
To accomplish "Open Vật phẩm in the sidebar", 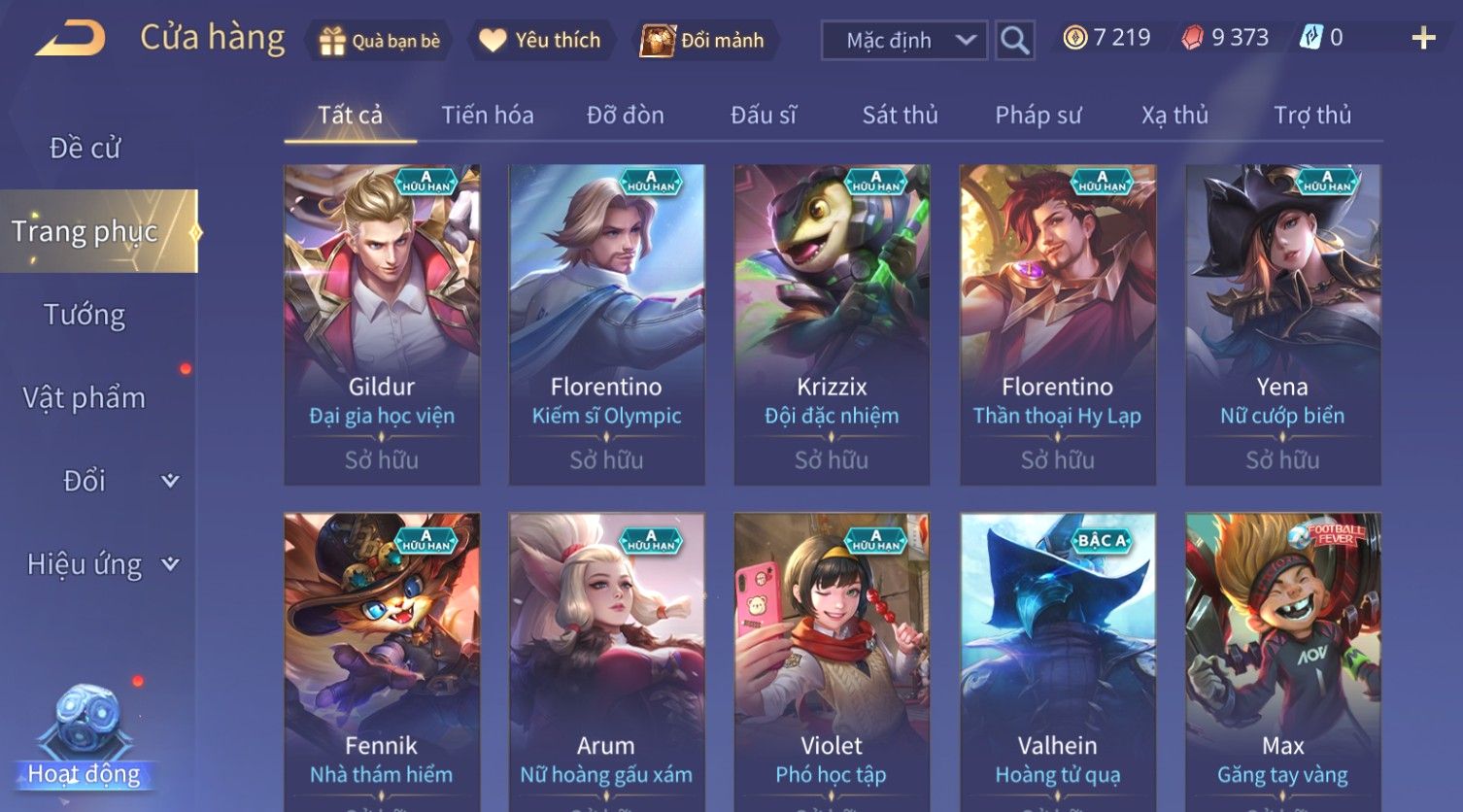I will tap(85, 397).
